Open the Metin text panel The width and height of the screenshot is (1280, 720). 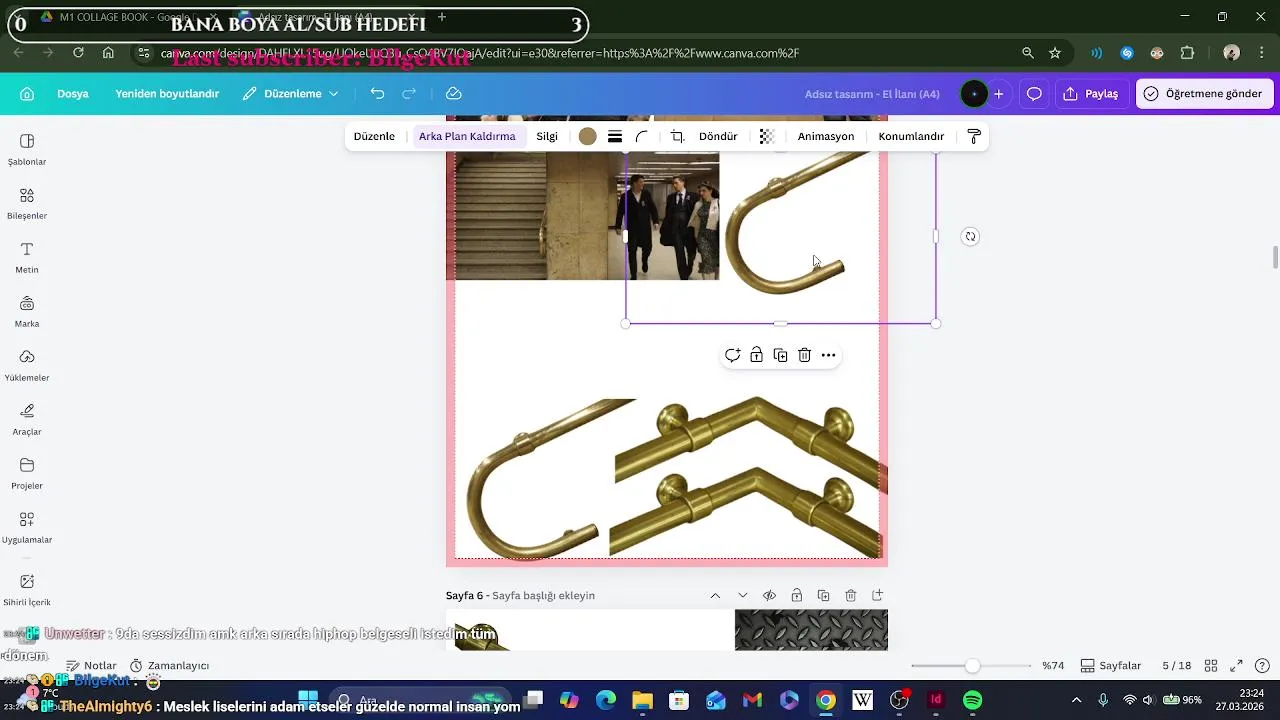[27, 257]
